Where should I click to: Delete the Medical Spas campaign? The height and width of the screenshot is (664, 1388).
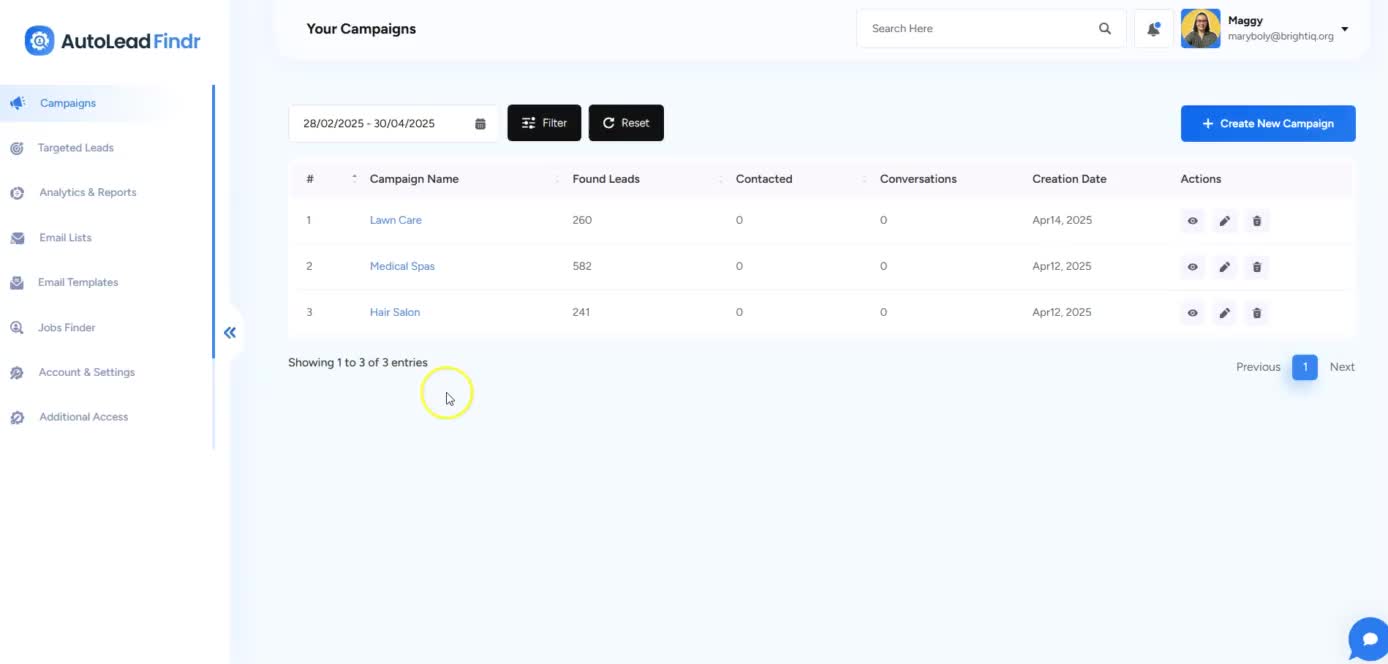coord(1257,267)
